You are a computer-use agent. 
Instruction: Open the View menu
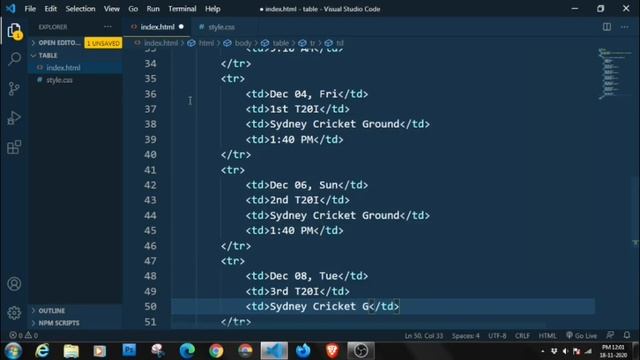pyautogui.click(x=111, y=9)
